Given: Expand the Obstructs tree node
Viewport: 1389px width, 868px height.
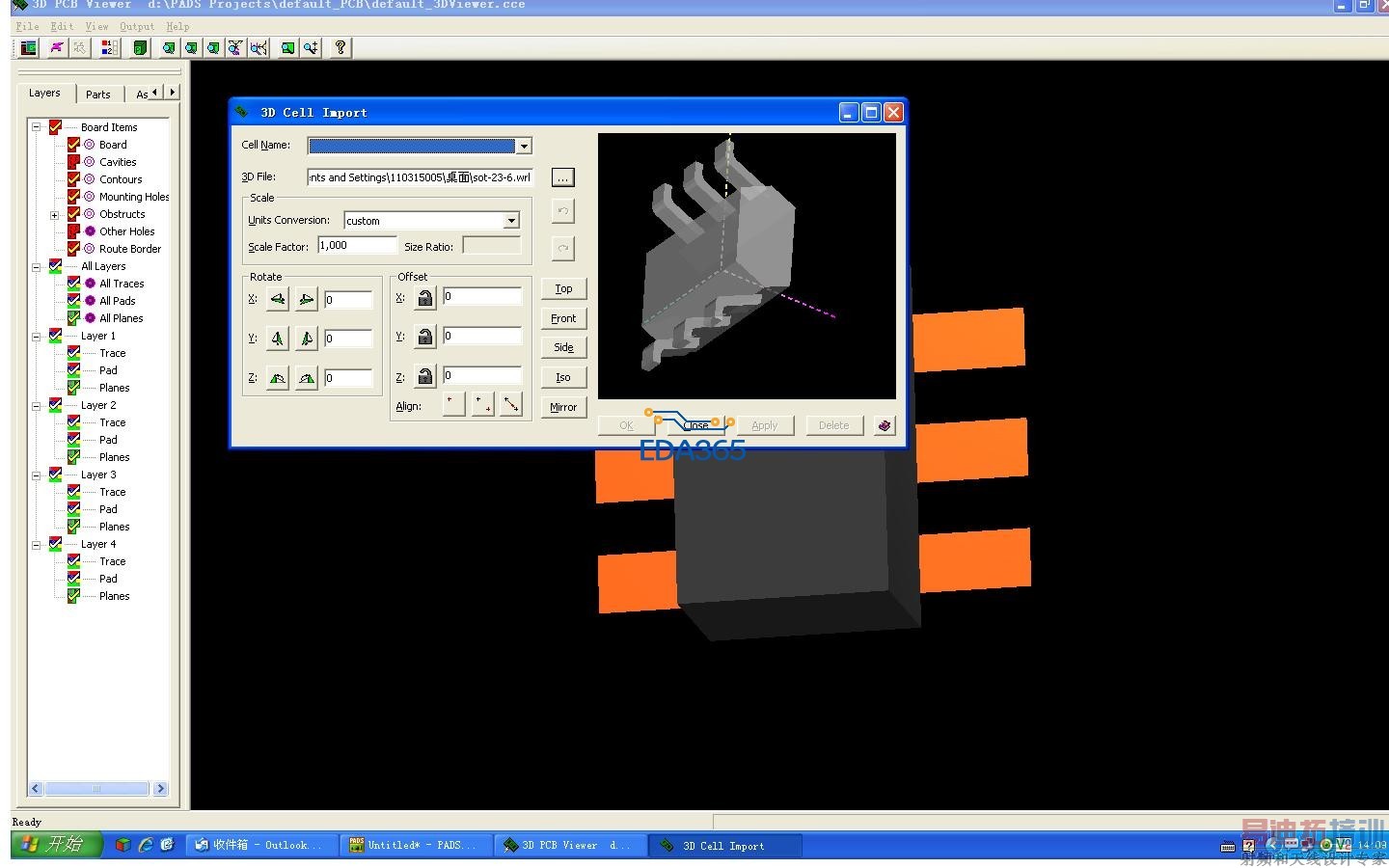Looking at the screenshot, I should (55, 214).
